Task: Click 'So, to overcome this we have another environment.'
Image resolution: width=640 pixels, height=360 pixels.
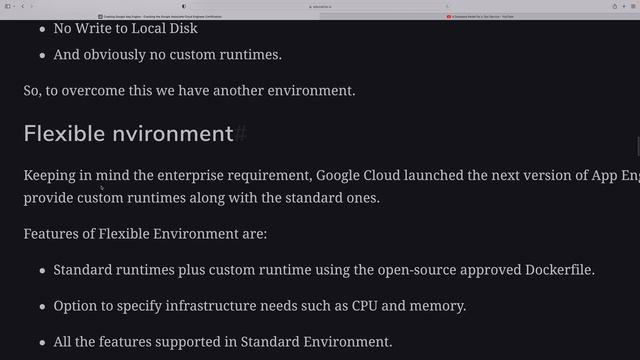Action: 189,91
